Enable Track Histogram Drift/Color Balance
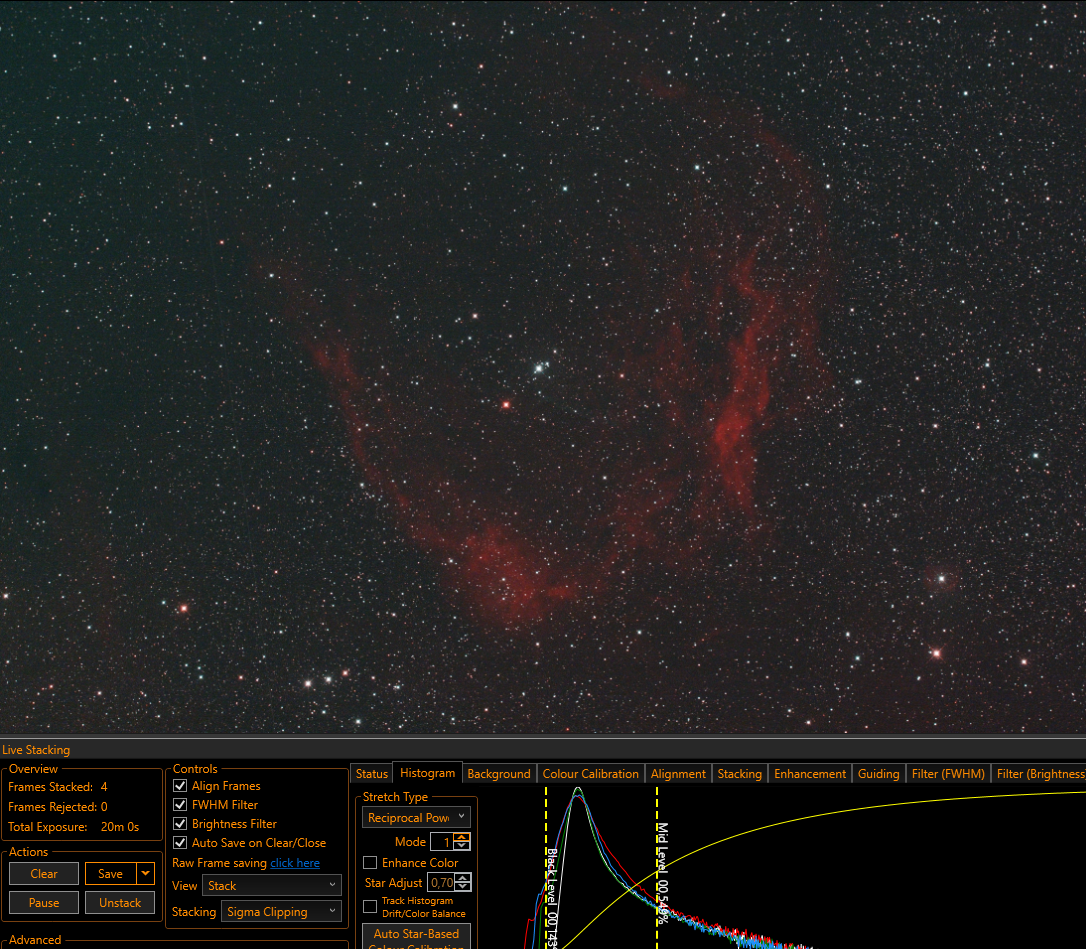This screenshot has width=1086, height=949. point(371,907)
